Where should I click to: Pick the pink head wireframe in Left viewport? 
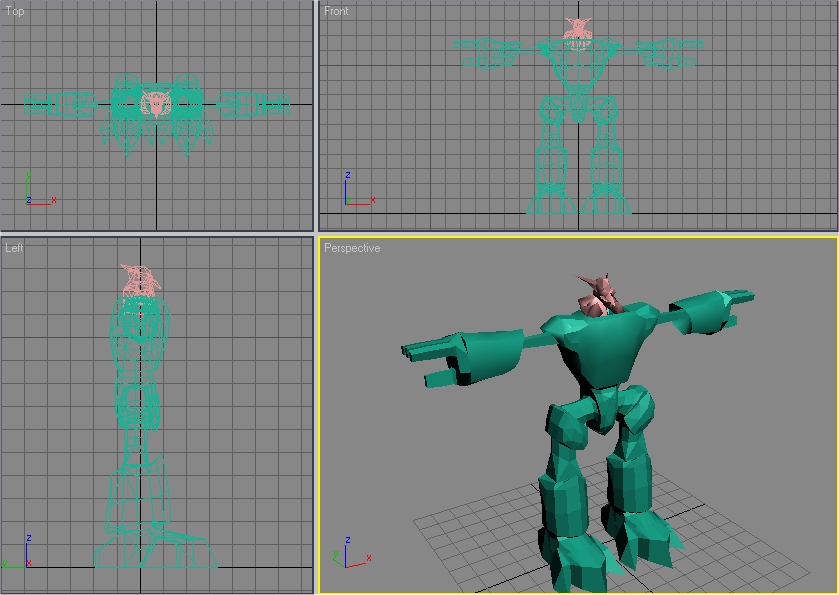(x=140, y=281)
